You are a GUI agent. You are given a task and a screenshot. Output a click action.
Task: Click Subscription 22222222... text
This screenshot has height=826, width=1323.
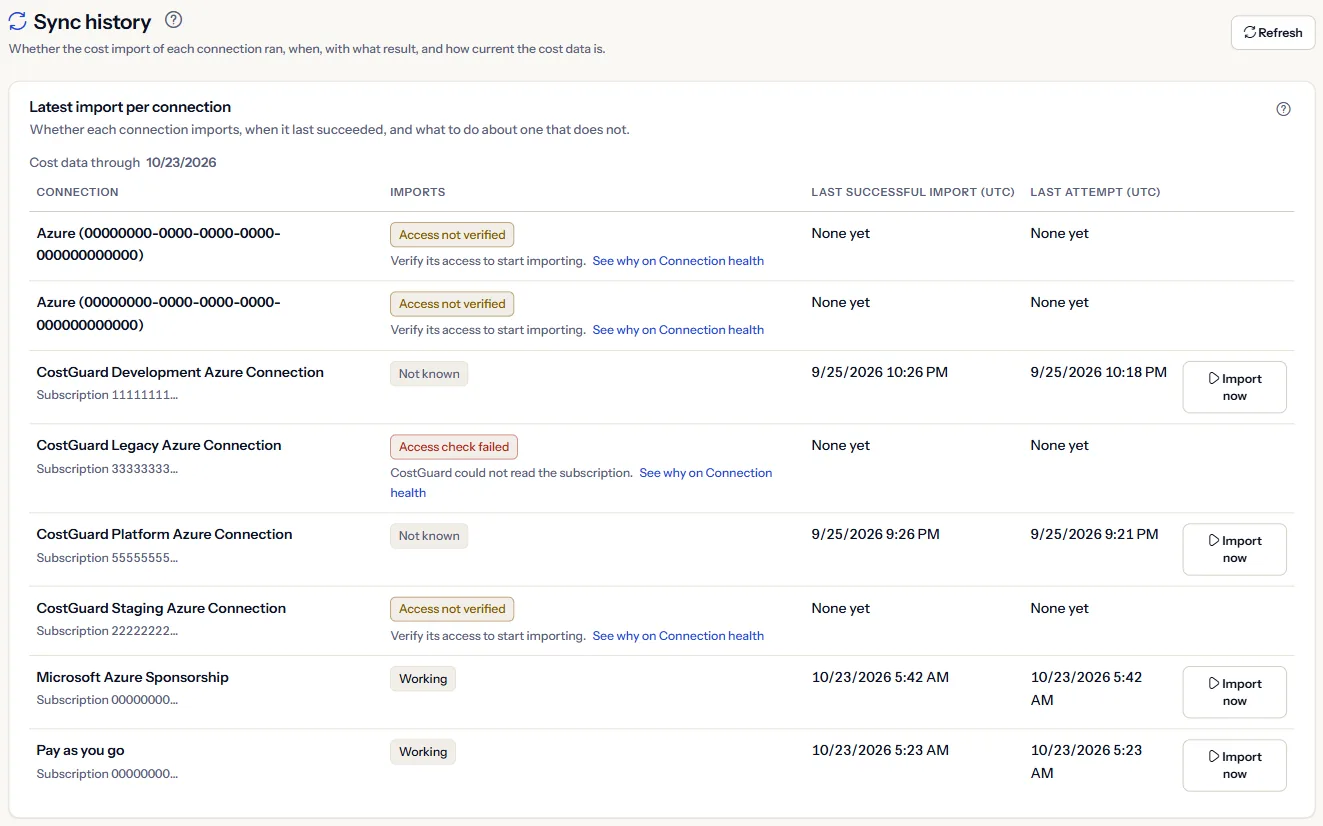point(107,631)
